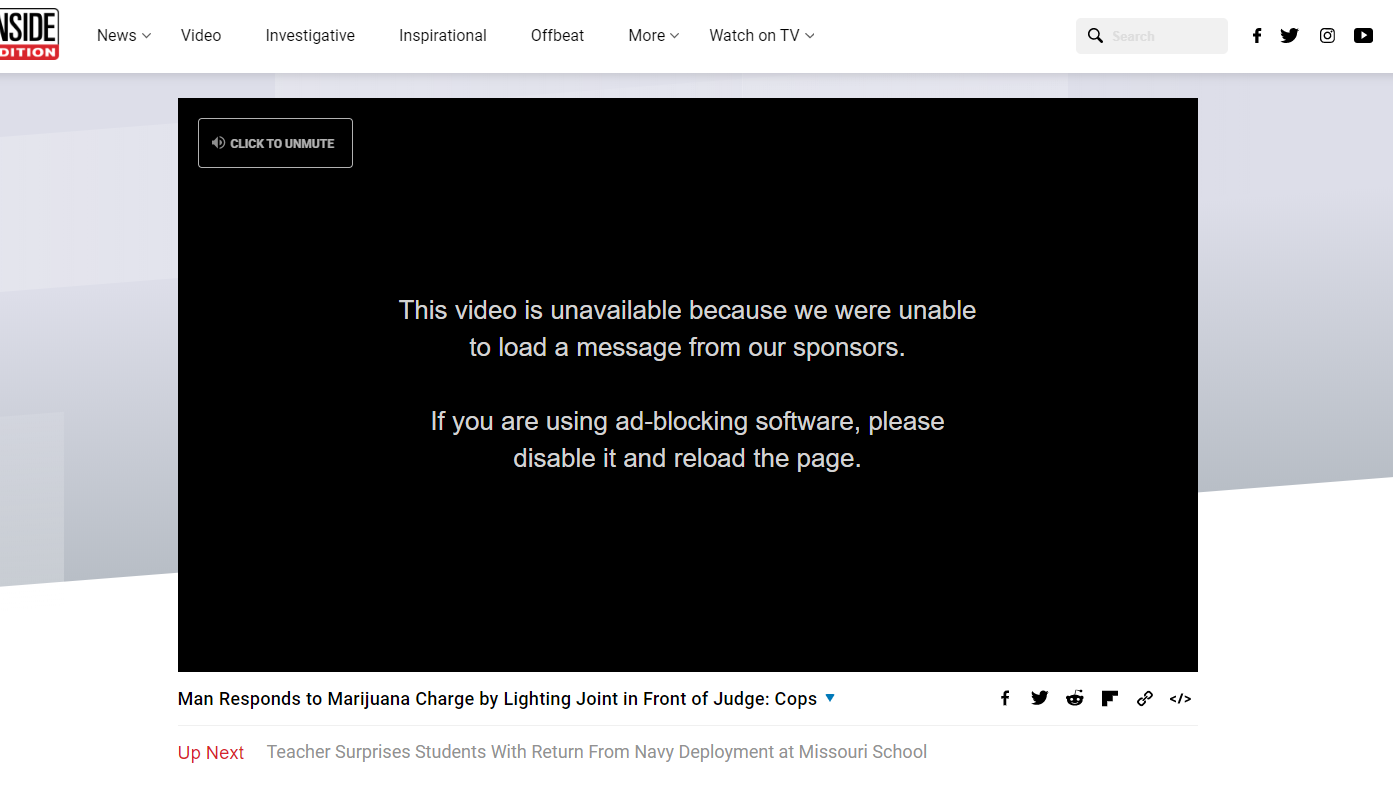Share video on Facebook below the player
The width and height of the screenshot is (1393, 797).
click(1006, 698)
